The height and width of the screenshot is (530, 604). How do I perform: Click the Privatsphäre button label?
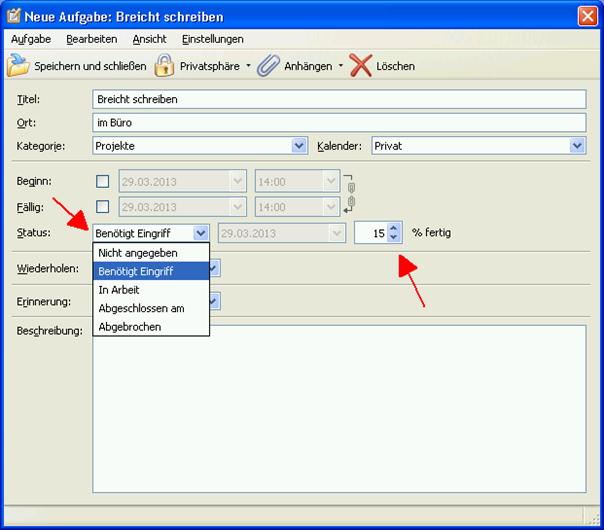tap(210, 66)
